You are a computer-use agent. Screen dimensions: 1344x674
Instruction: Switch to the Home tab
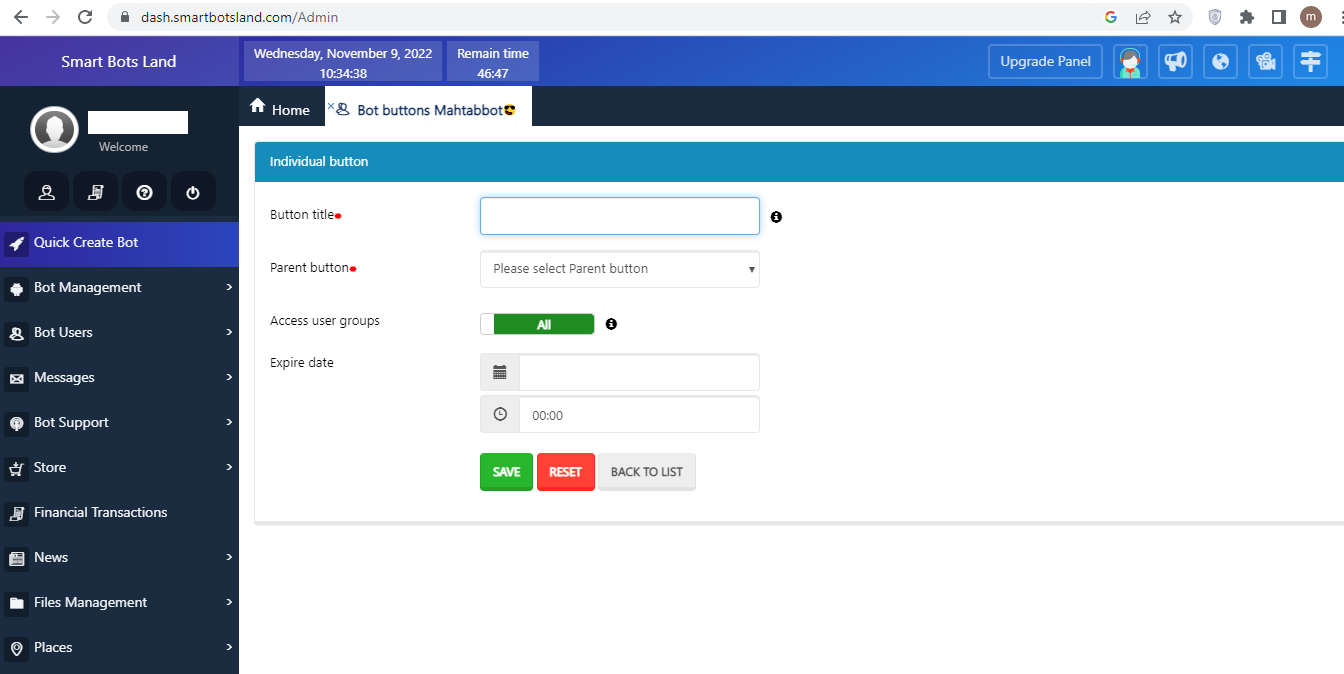281,108
